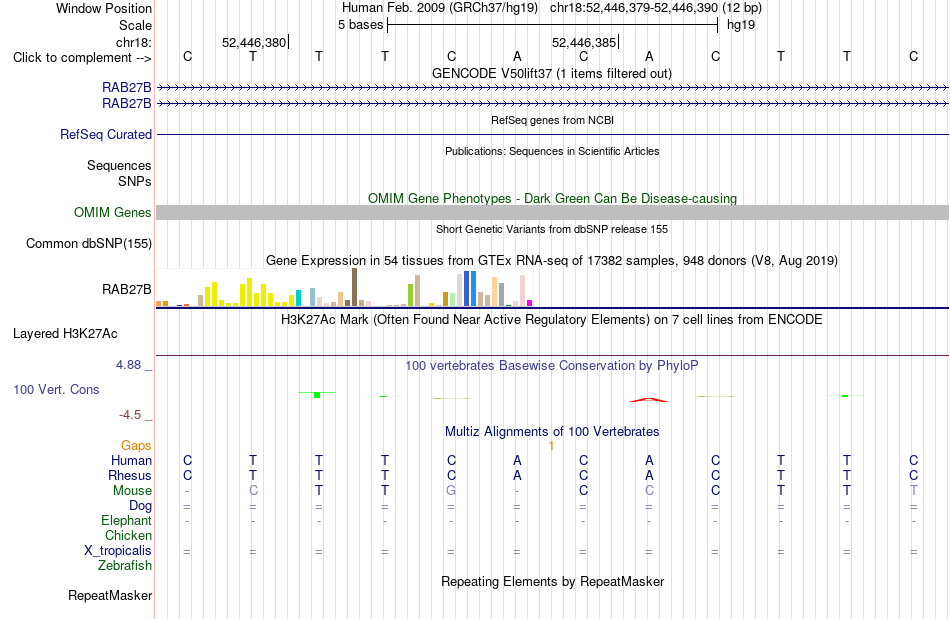The height and width of the screenshot is (619, 950).
Task: Click the Dog alignment row label
Action: (x=140, y=506)
